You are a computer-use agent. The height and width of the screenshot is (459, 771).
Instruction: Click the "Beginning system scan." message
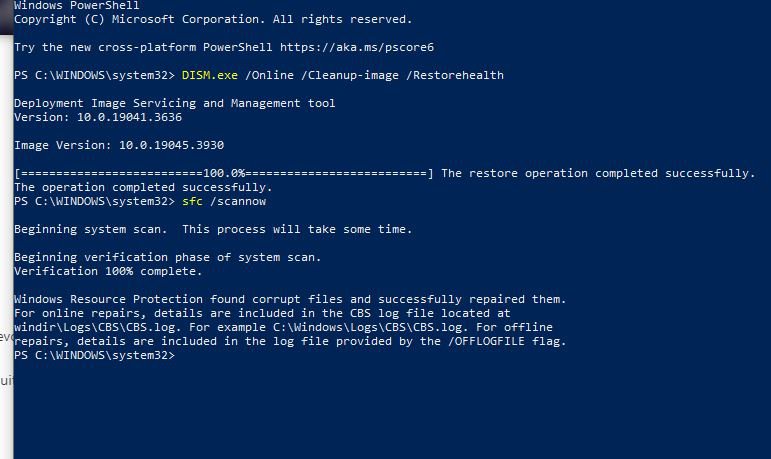click(92, 229)
